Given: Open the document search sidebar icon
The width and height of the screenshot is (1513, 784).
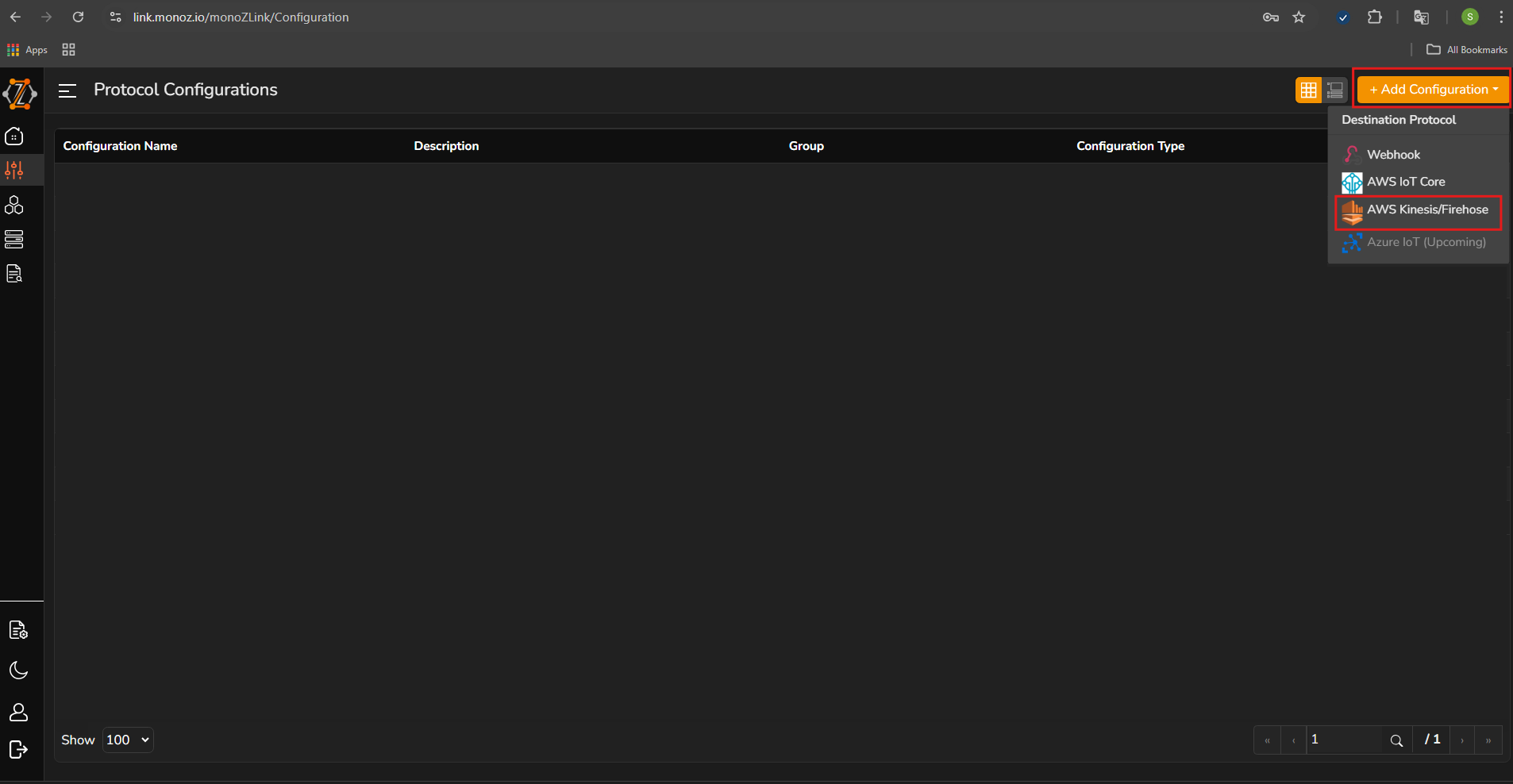Looking at the screenshot, I should (x=14, y=274).
